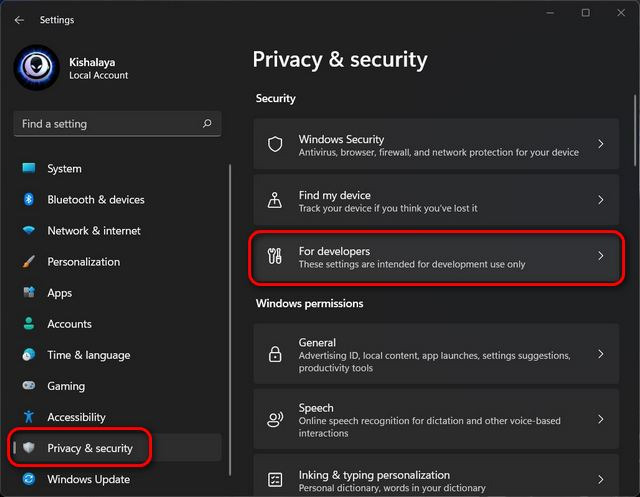Screen dimensions: 640x497
Task: Expand For developers chevron
Action: [600, 255]
